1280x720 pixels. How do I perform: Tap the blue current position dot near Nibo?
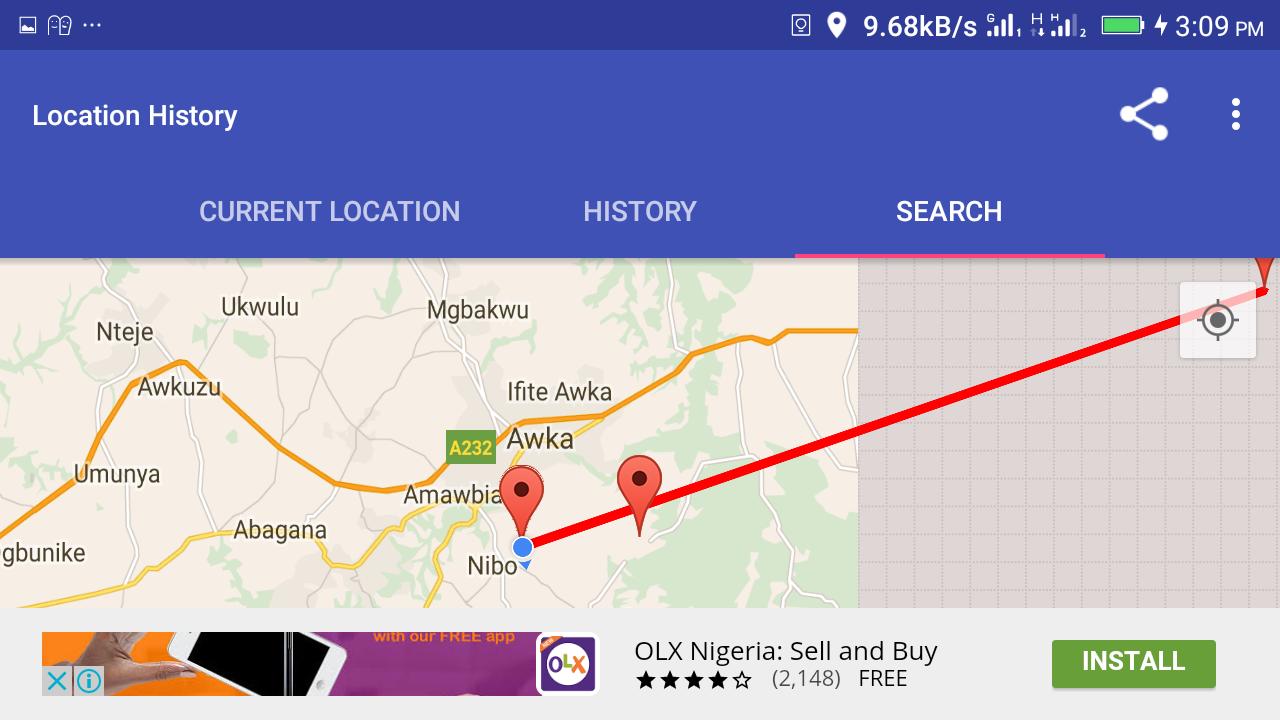tap(522, 547)
